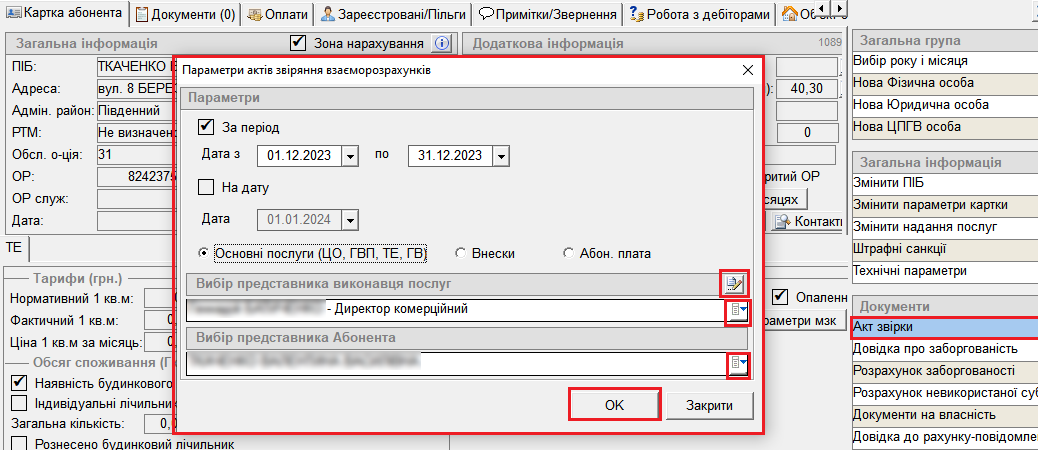1038x450 pixels.
Task: Select the Абон. плата radio option
Action: click(x=569, y=253)
